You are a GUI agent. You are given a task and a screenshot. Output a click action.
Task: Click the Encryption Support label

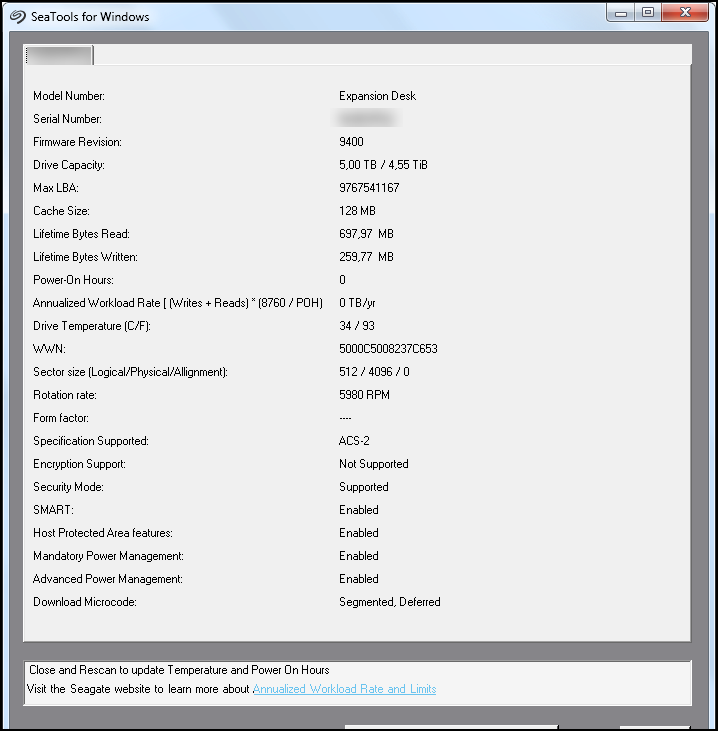pyautogui.click(x=79, y=464)
